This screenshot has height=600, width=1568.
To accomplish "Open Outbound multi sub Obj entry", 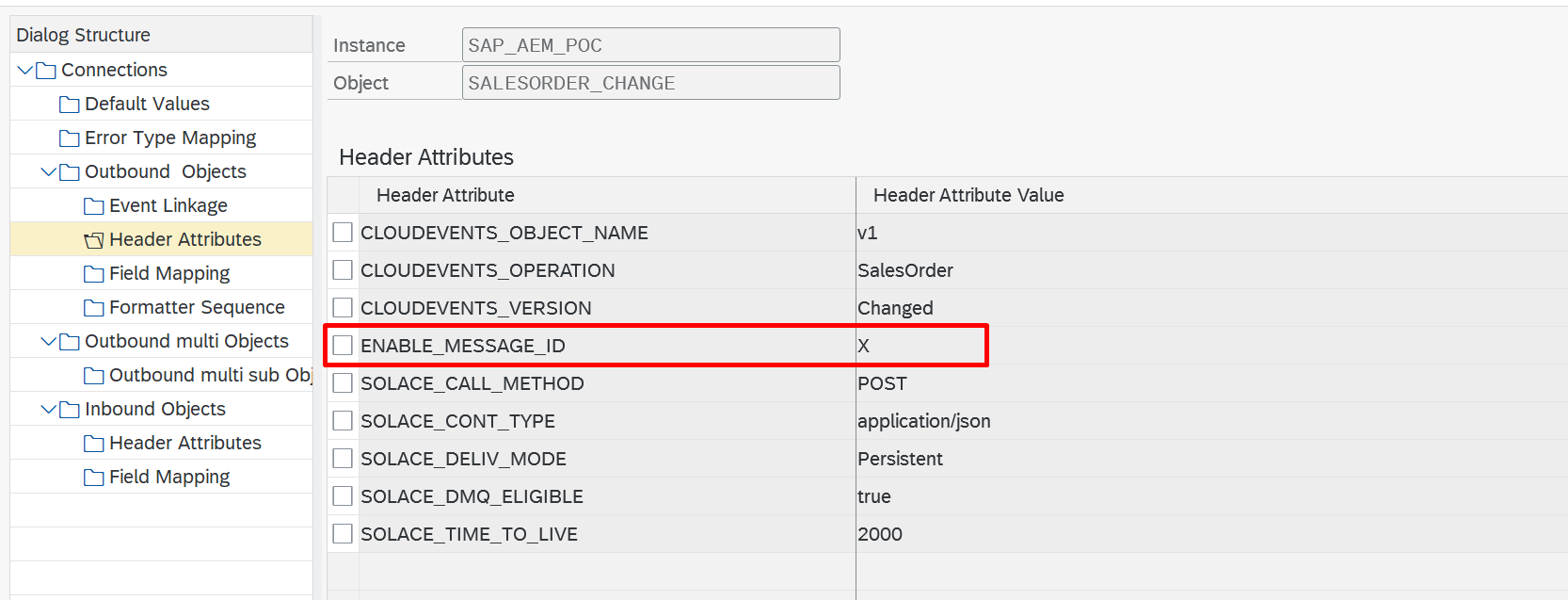I will tap(211, 375).
